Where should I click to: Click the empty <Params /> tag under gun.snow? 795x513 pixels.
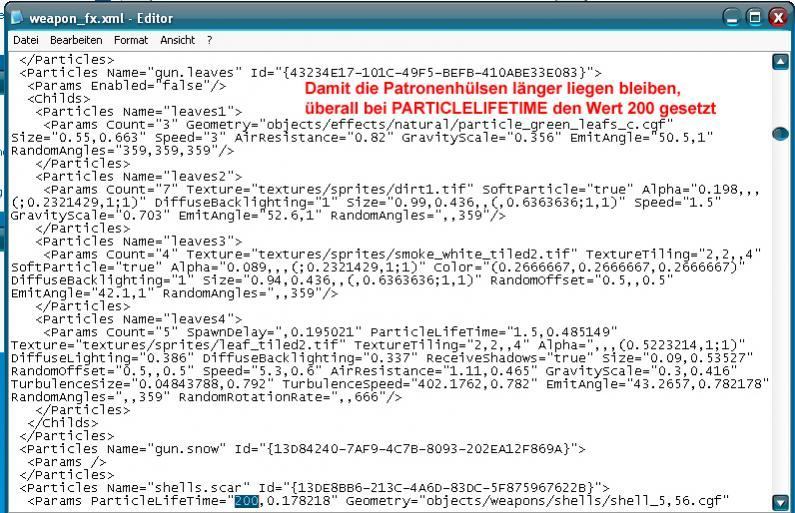point(66,462)
